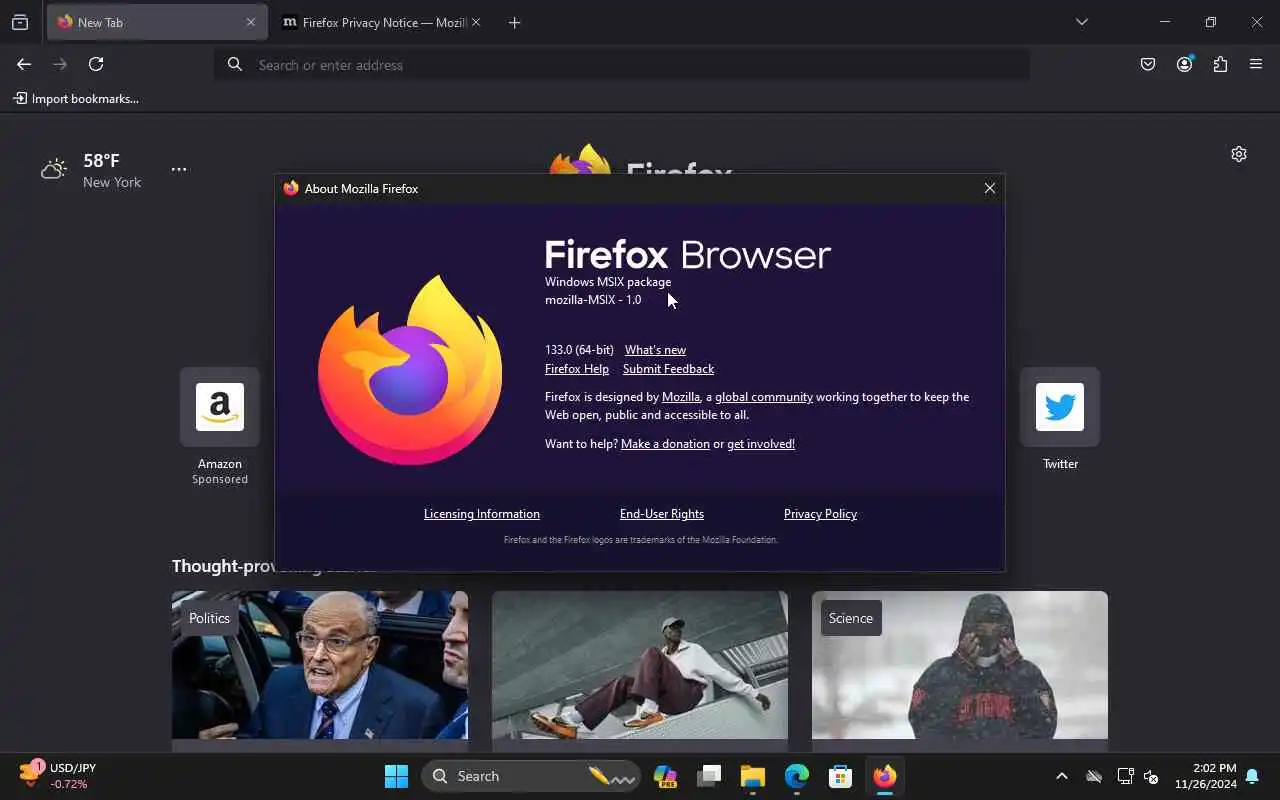Click the network display tray icon
The width and height of the screenshot is (1280, 800).
click(x=1125, y=776)
